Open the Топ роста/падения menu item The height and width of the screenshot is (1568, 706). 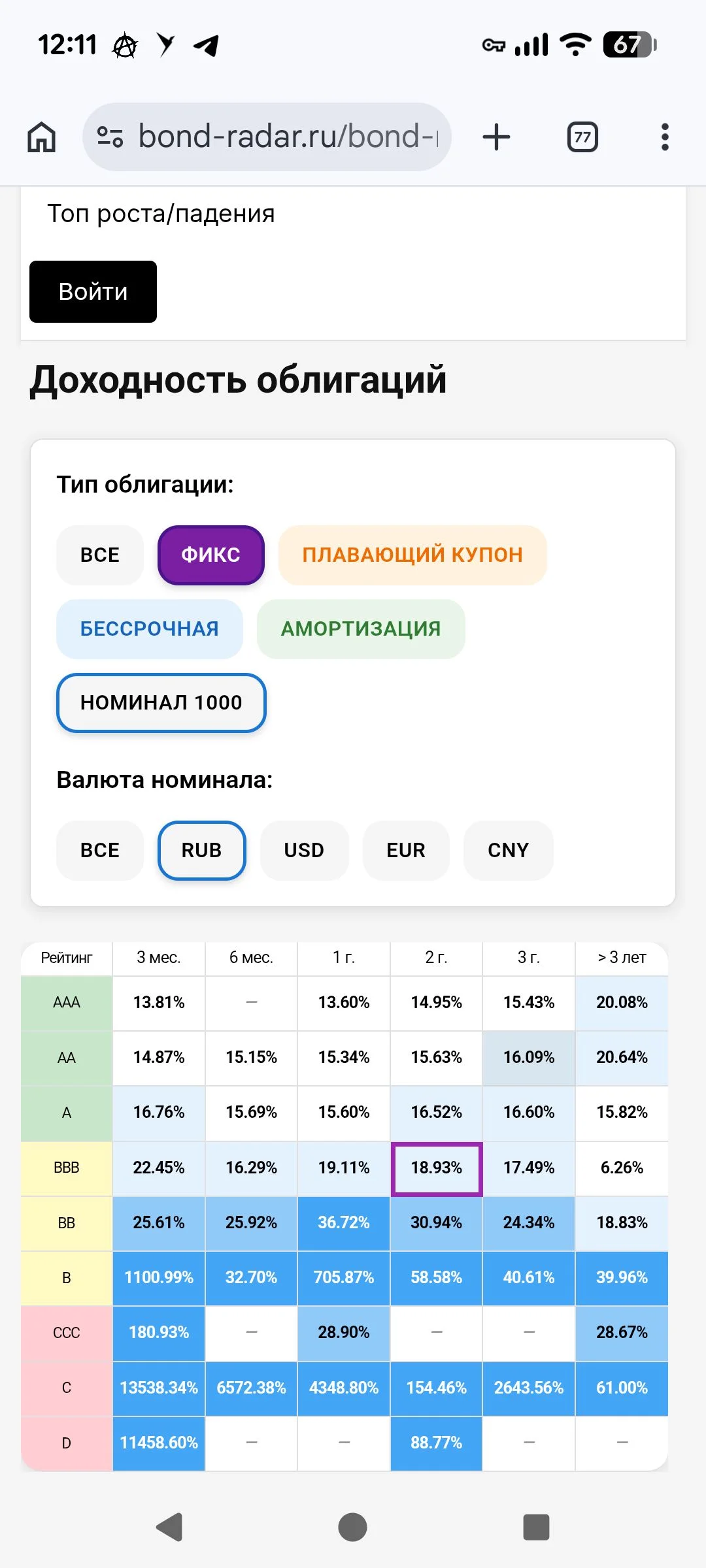pos(161,214)
